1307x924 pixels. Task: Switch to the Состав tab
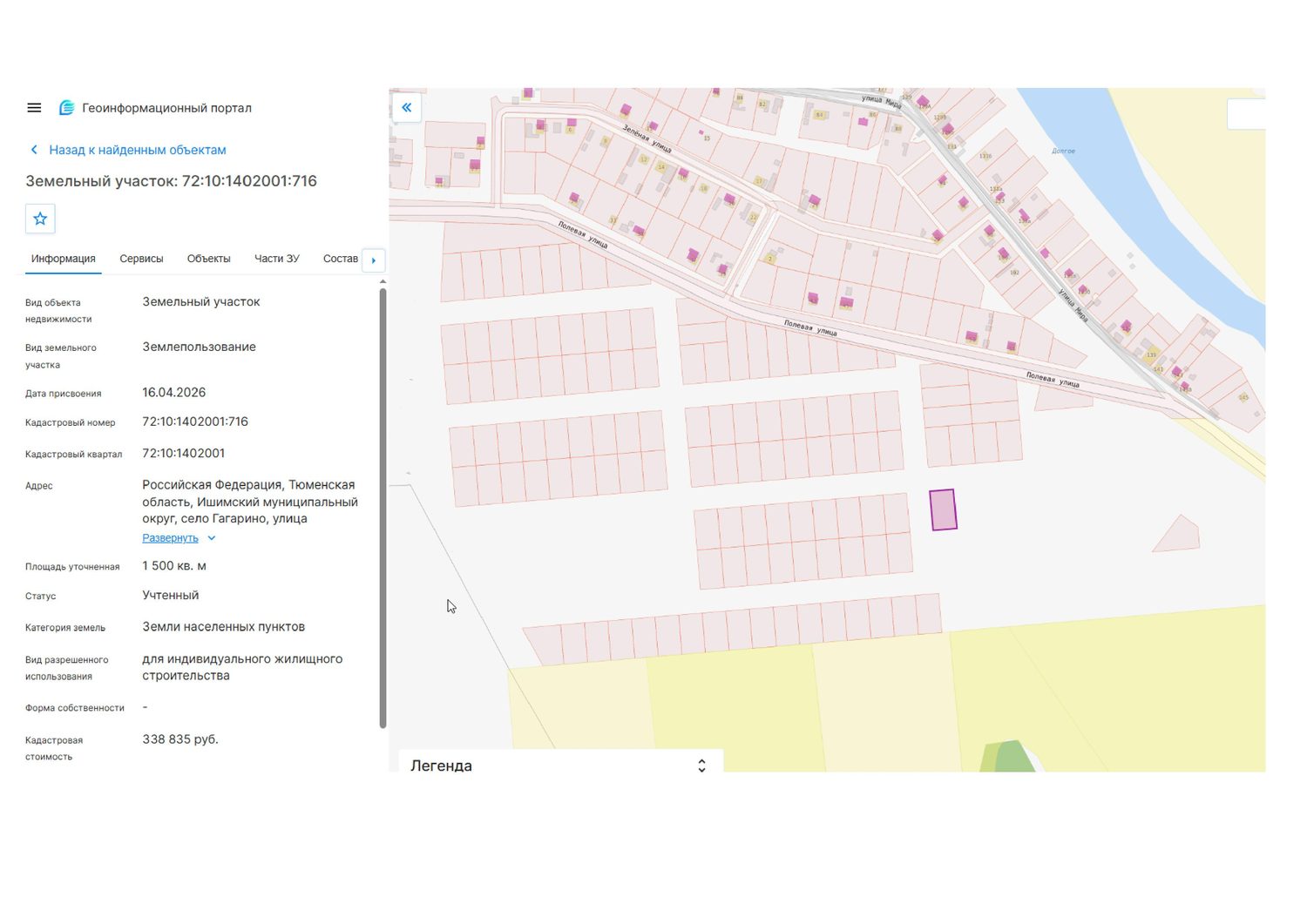pyautogui.click(x=341, y=259)
